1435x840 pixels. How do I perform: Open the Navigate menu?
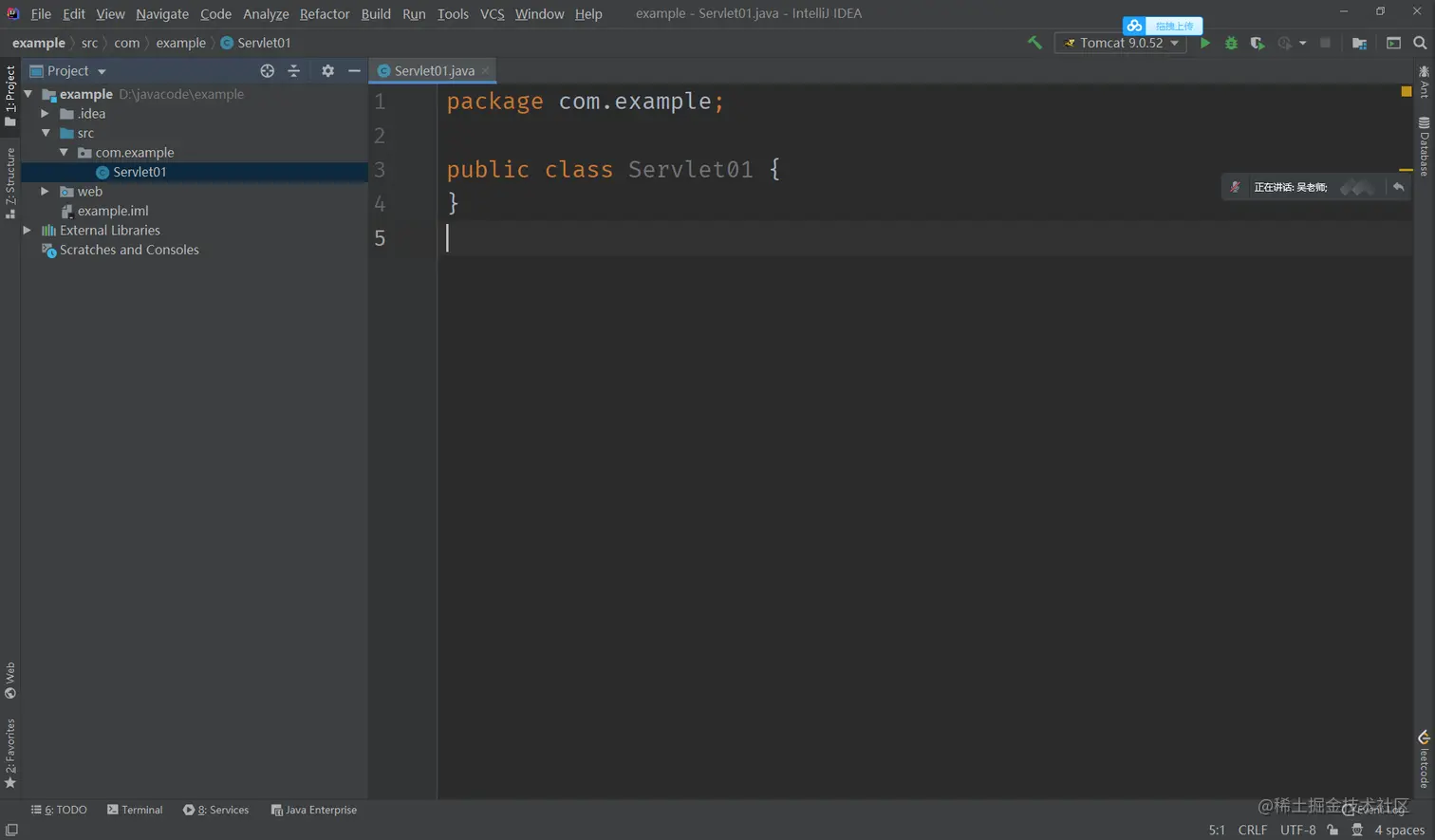[x=162, y=13]
